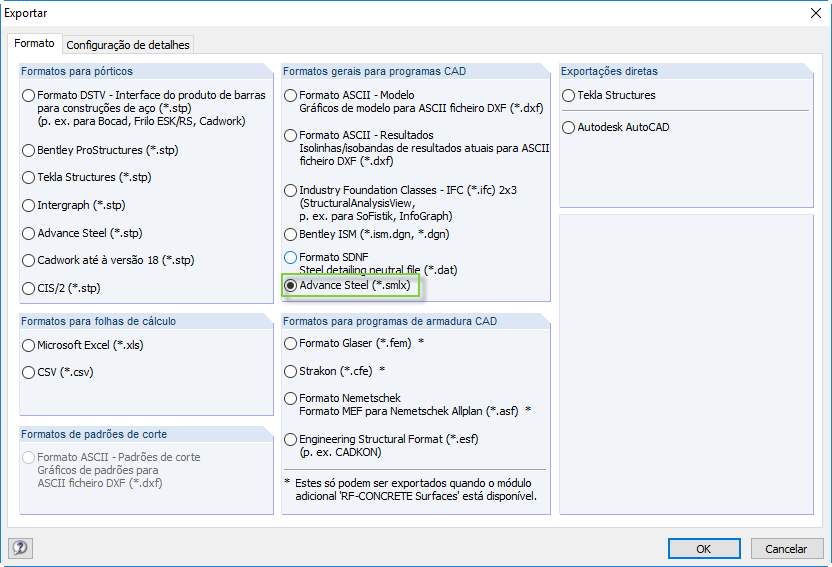Select Tekla Structures (*.stp) format
832x567 pixels.
coord(29,178)
